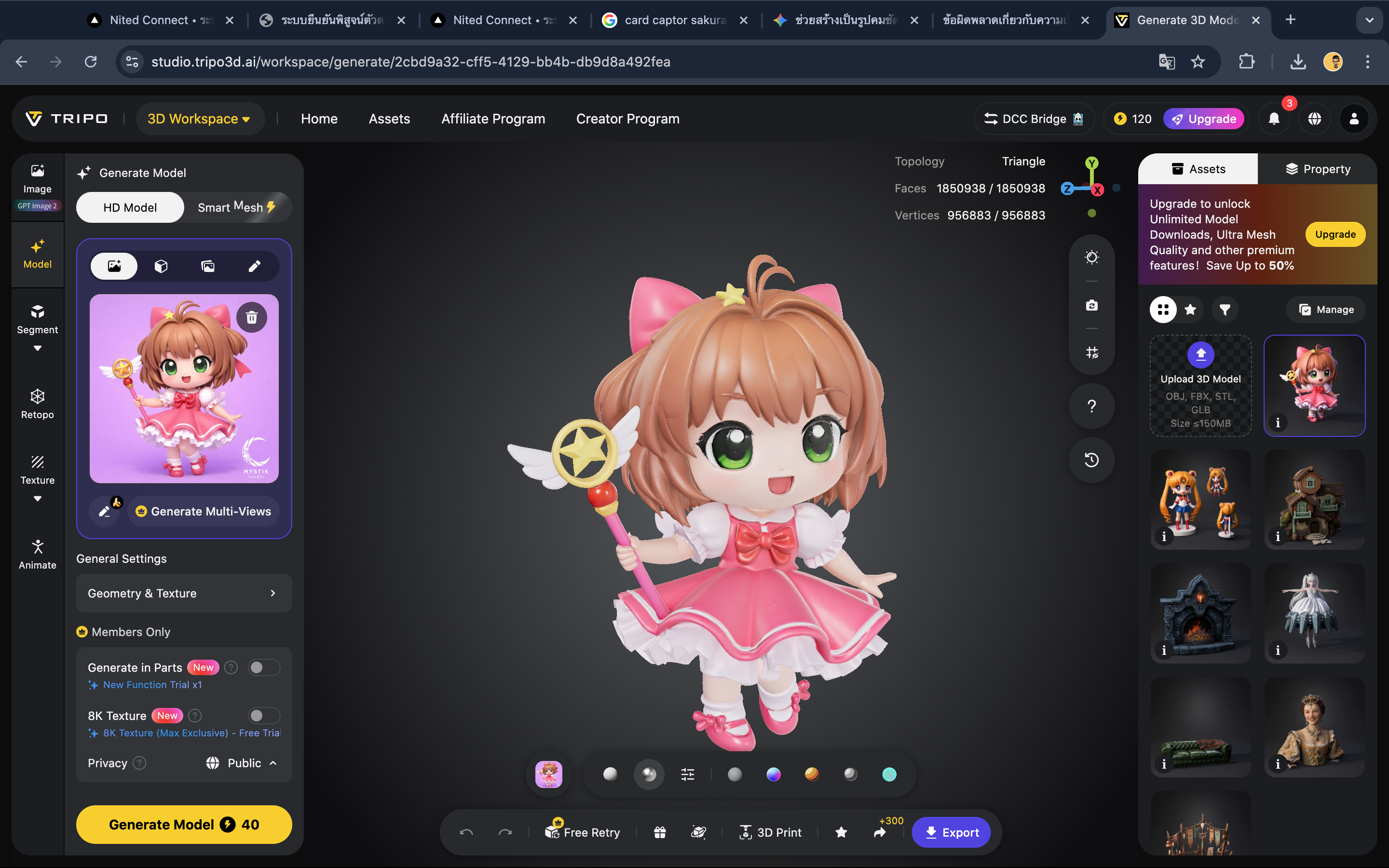Select the teal material swatch
Screen dimensions: 1389x868
pyautogui.click(x=889, y=774)
